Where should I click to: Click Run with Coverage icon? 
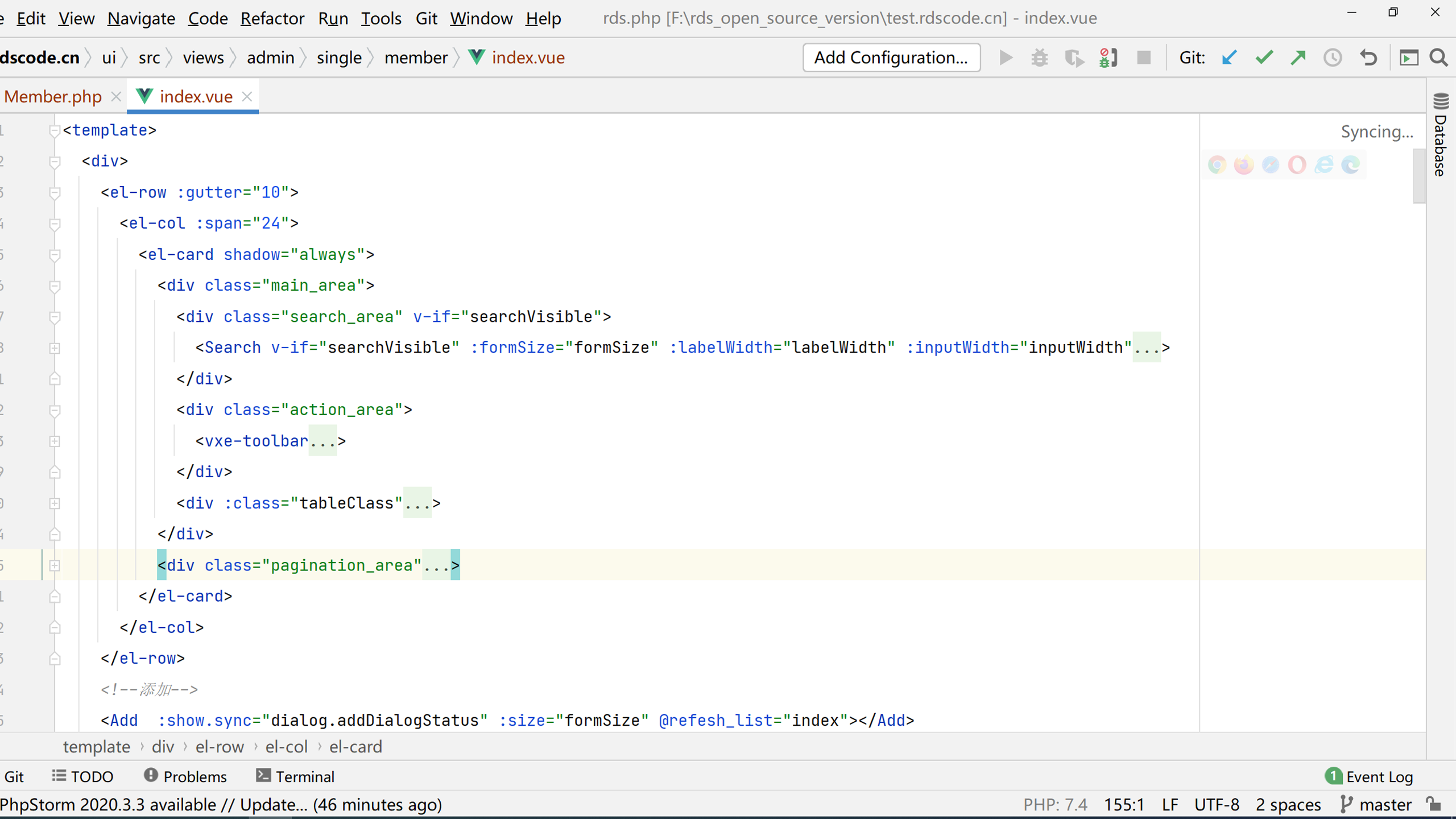click(x=1074, y=57)
